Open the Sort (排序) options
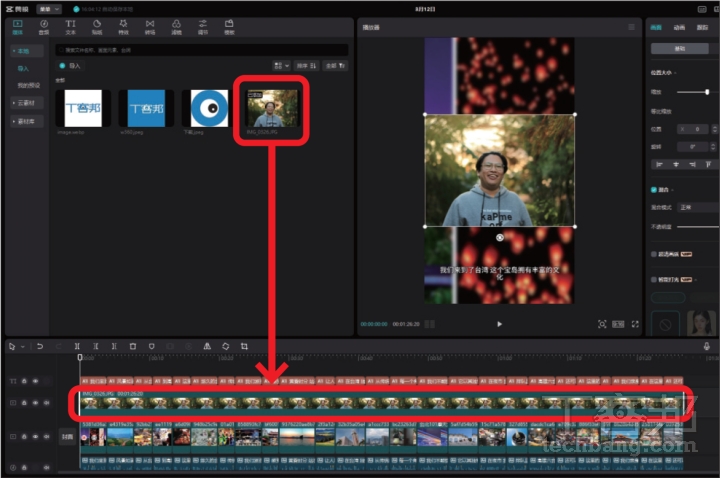The height and width of the screenshot is (478, 720). click(x=306, y=66)
